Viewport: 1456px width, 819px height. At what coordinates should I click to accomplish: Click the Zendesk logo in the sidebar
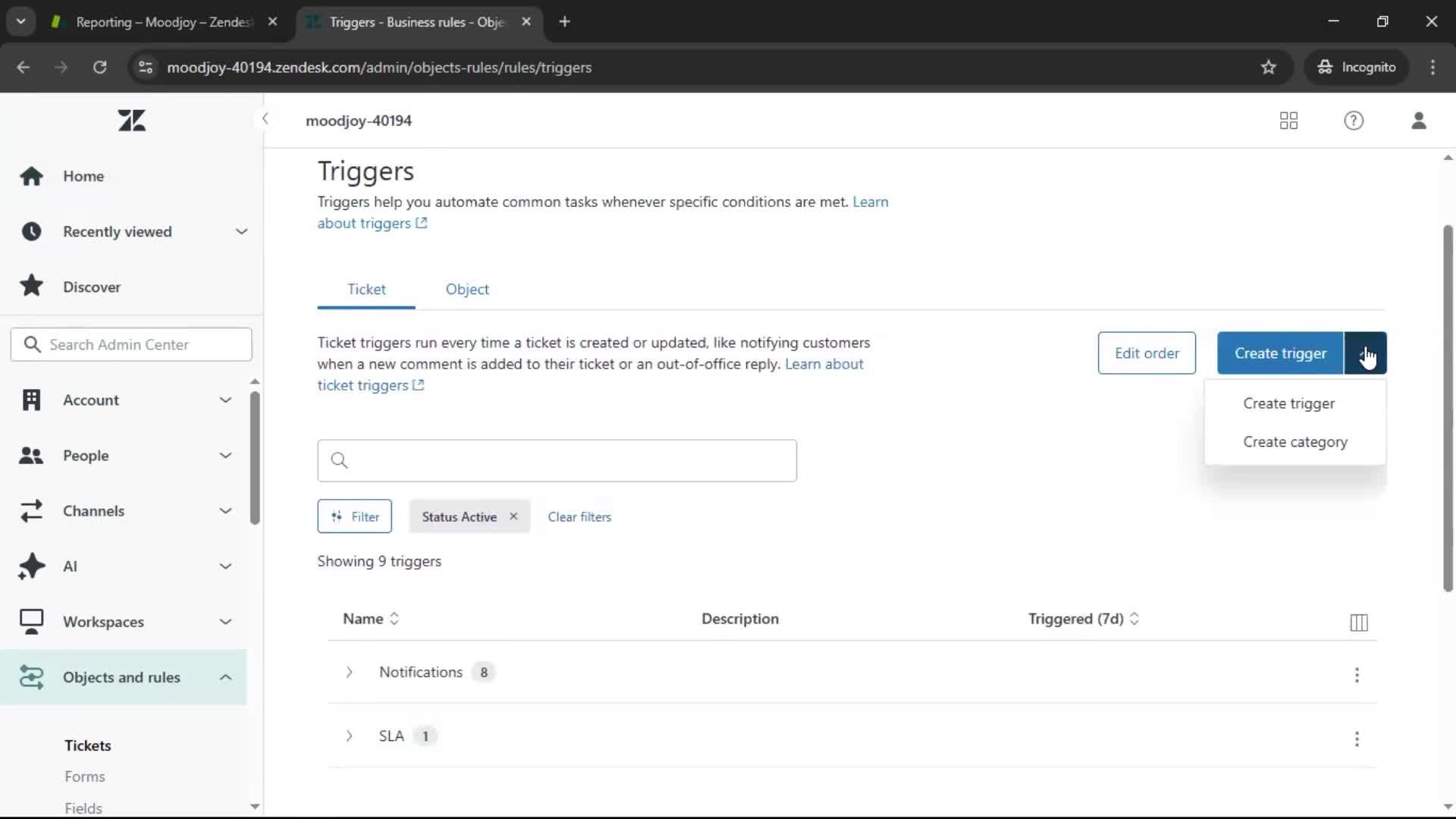click(x=131, y=121)
